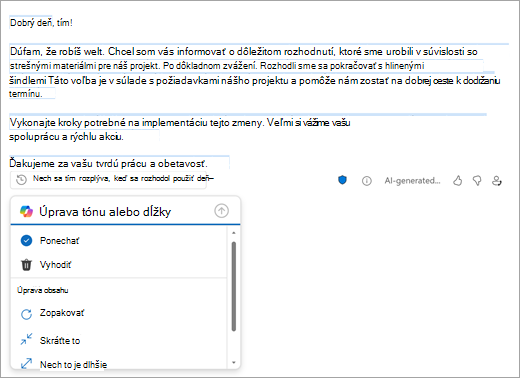520x378 pixels.
Task: Click the blue shield icon
Action: point(342,180)
